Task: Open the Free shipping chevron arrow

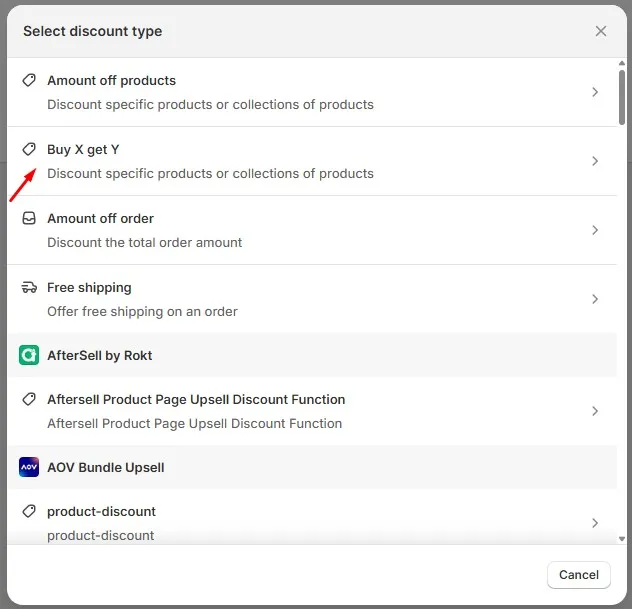Action: pyautogui.click(x=595, y=299)
